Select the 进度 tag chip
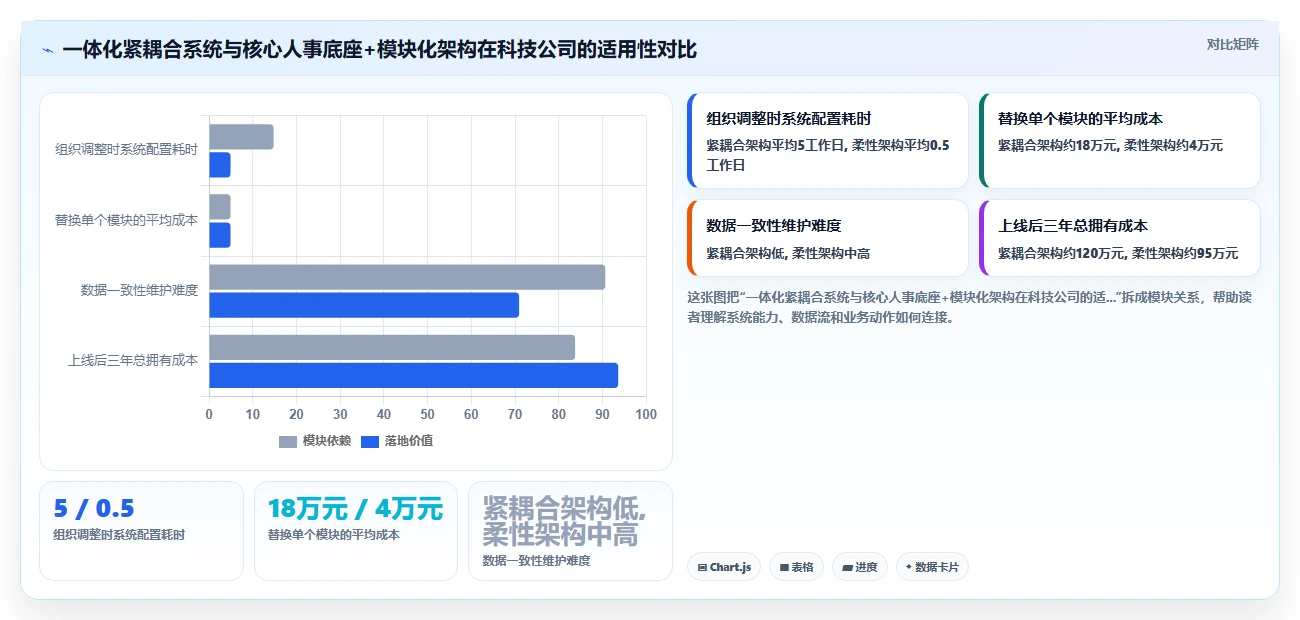The image size is (1300, 620). click(x=860, y=567)
